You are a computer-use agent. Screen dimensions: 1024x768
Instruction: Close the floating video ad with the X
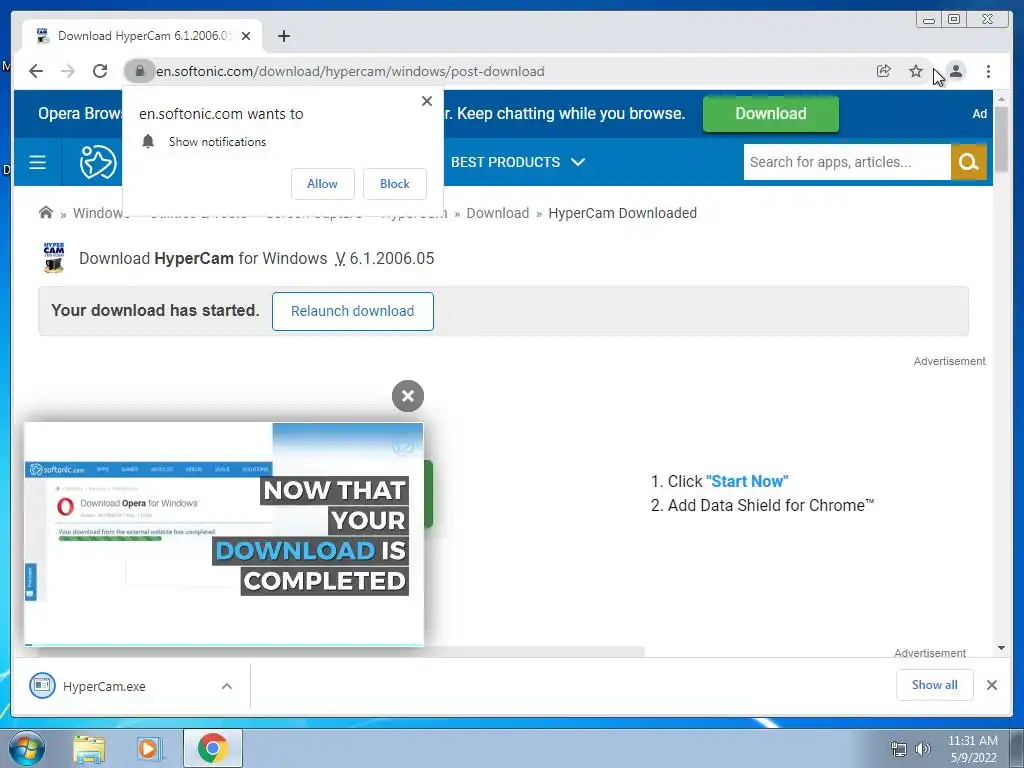click(x=408, y=396)
